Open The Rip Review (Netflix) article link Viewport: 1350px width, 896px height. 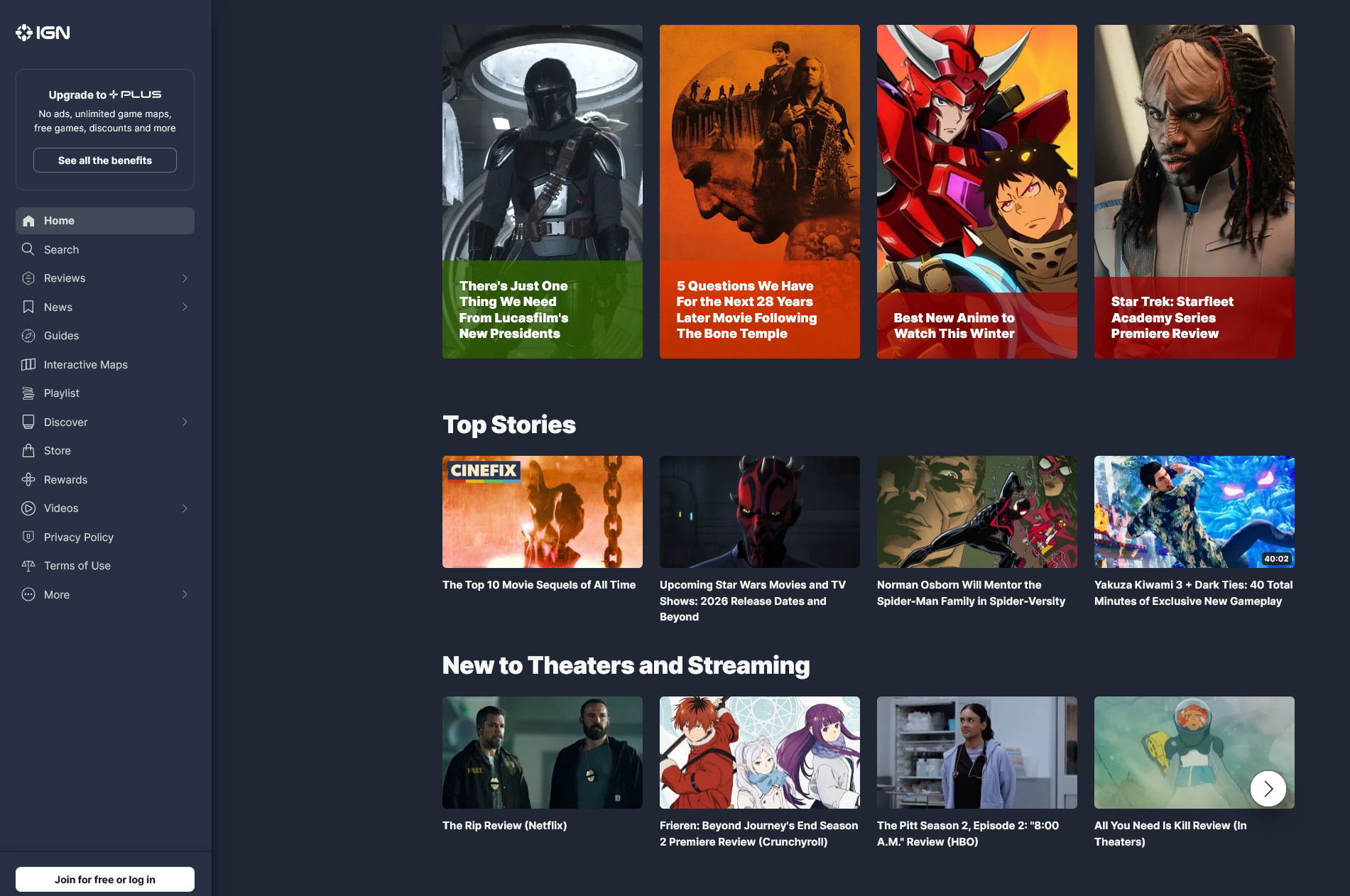point(504,826)
